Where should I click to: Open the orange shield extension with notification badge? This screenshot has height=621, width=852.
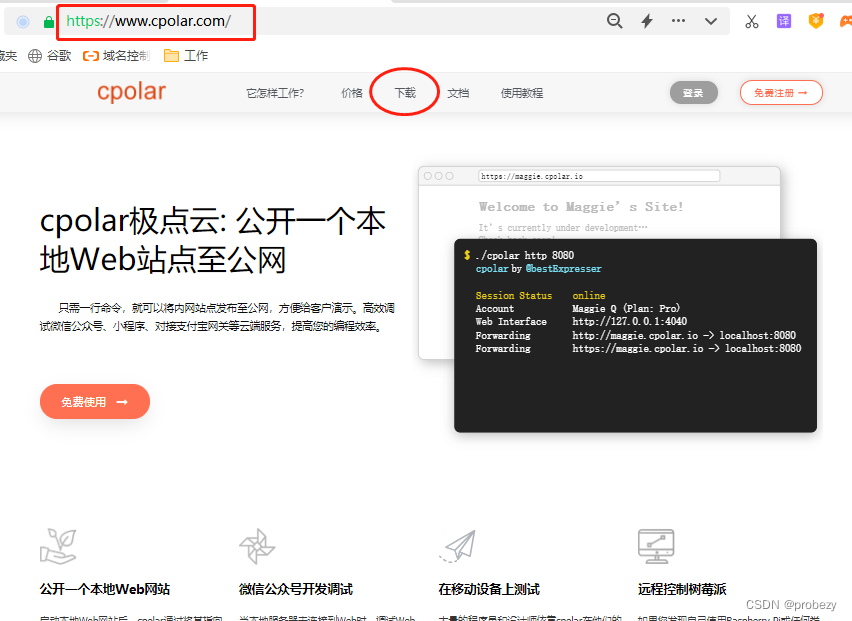[x=816, y=20]
